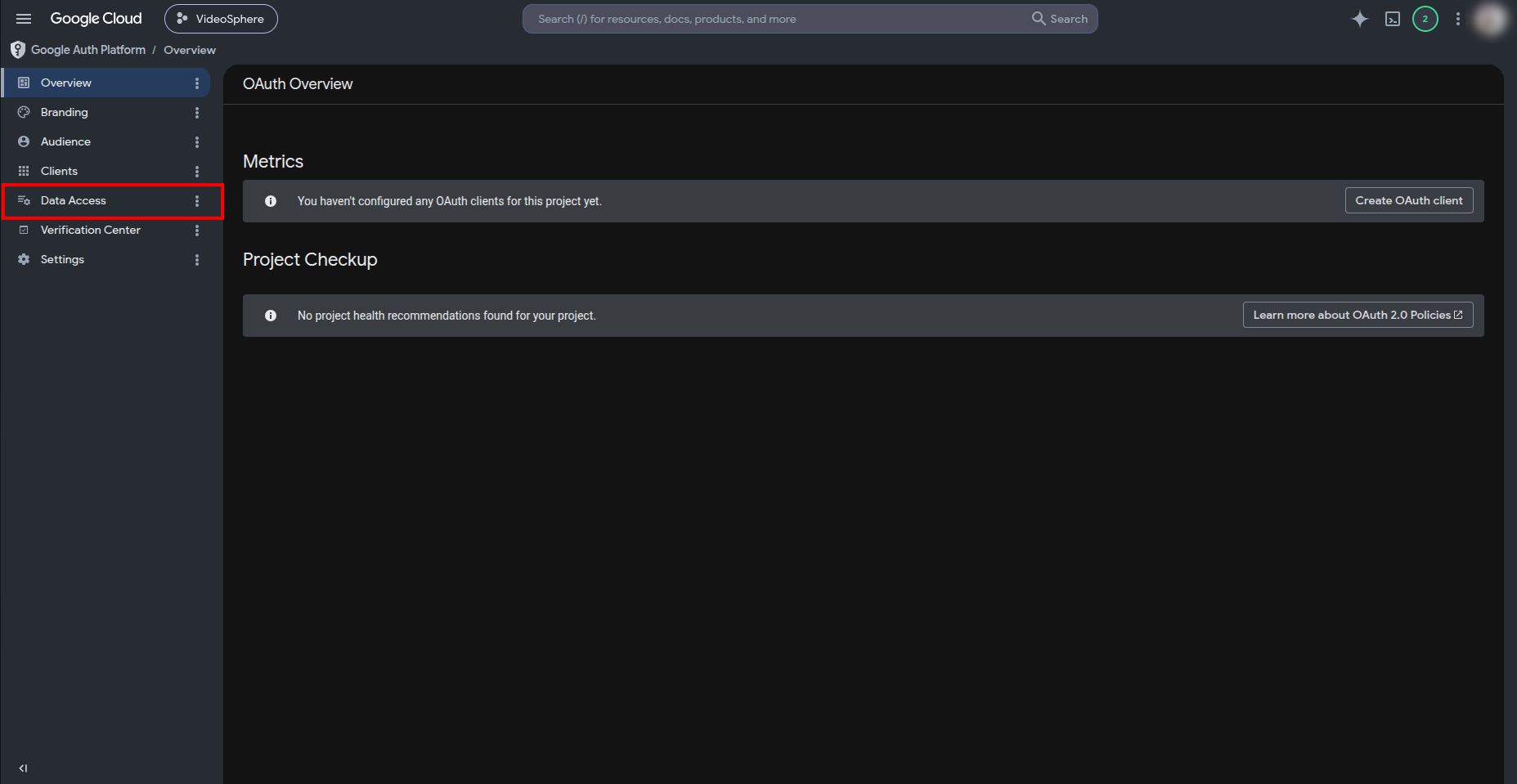The width and height of the screenshot is (1517, 784).
Task: Open more options for Branding item
Action: [197, 113]
